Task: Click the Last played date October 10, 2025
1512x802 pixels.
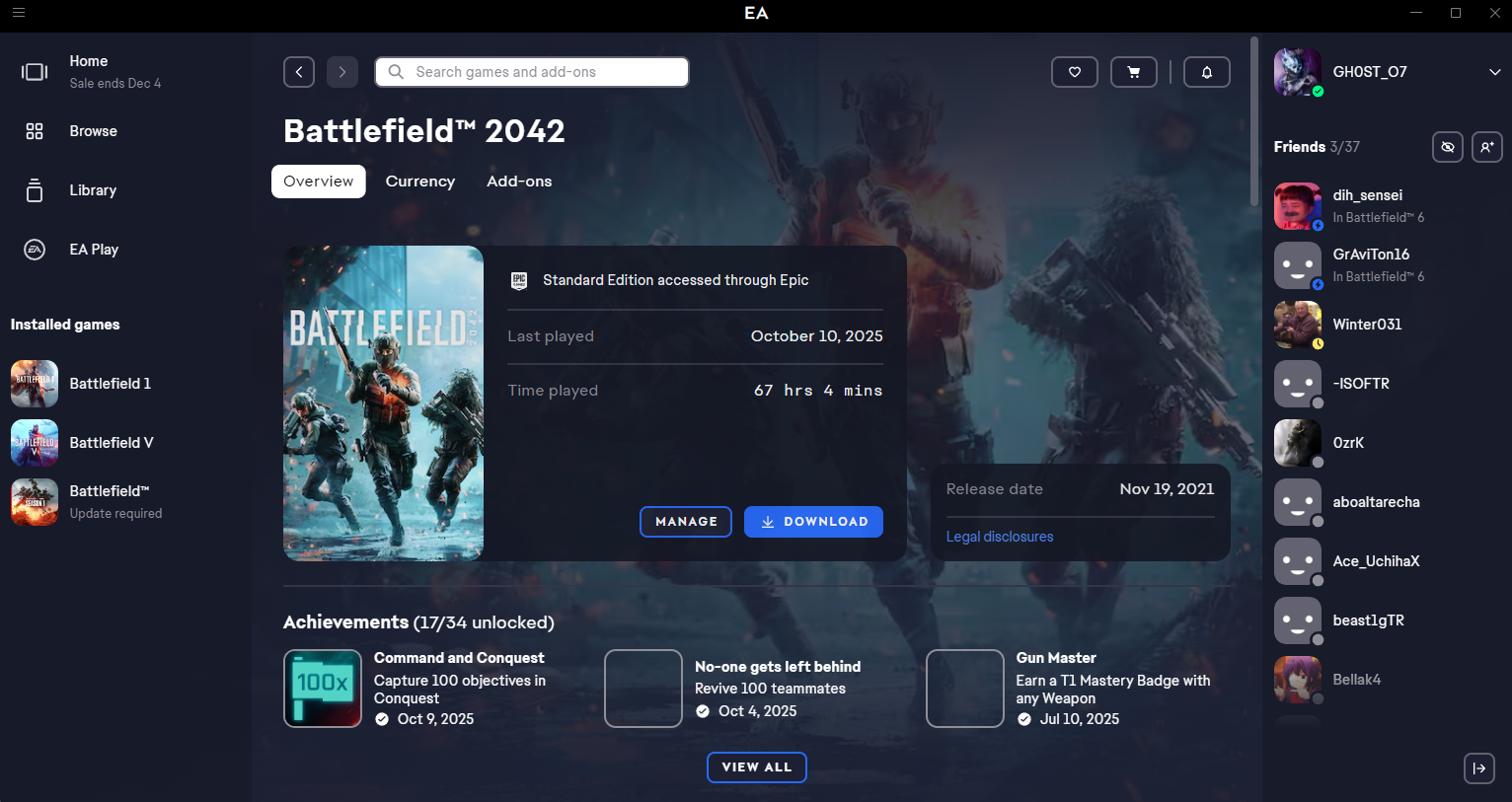Action: [x=817, y=336]
